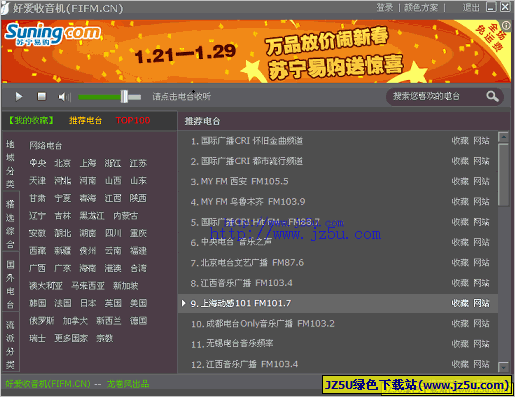This screenshot has height=397, width=515.
Task: Click the search magnifier icon
Action: [492, 97]
